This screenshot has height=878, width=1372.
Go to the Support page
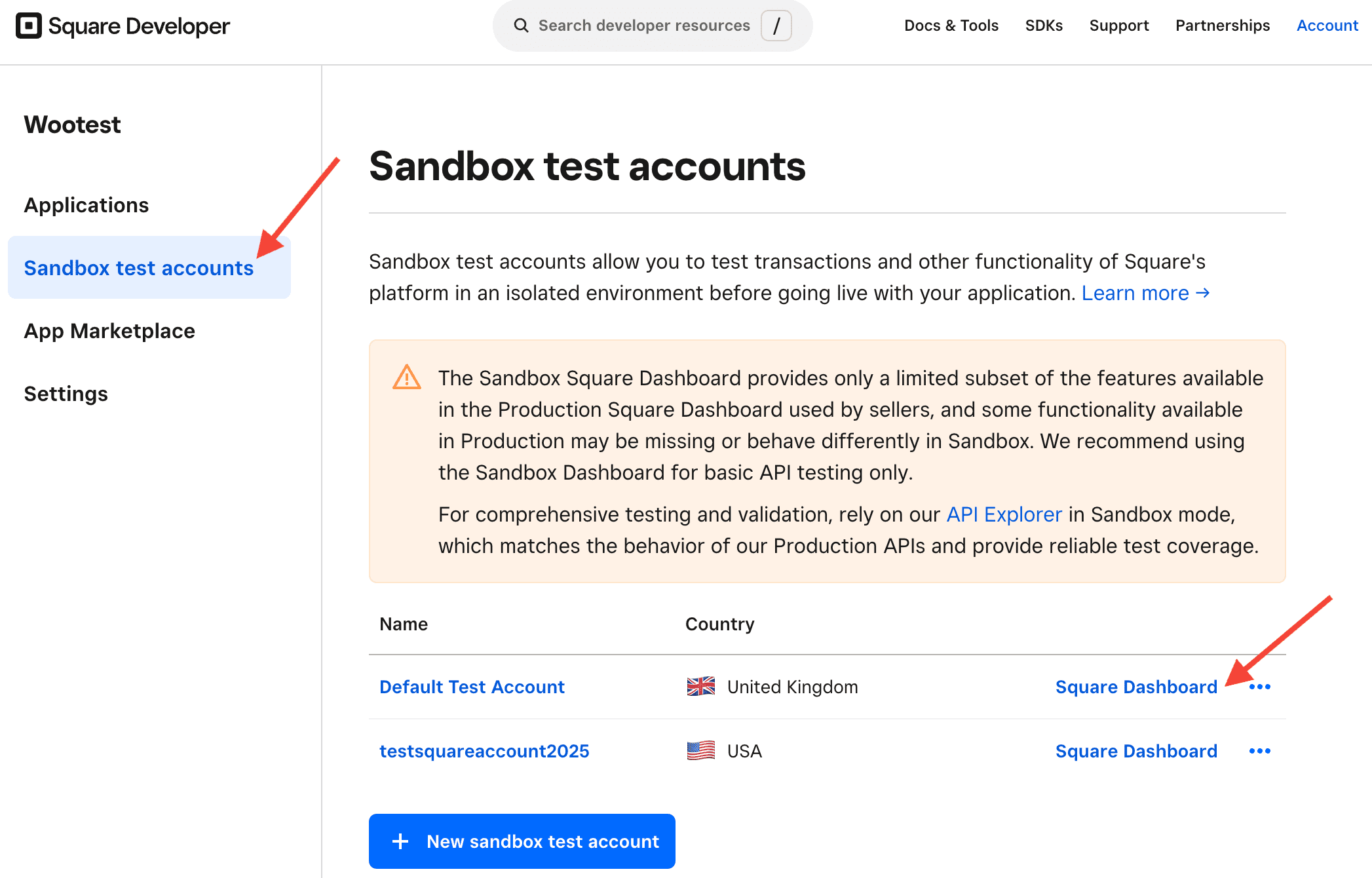1119,26
